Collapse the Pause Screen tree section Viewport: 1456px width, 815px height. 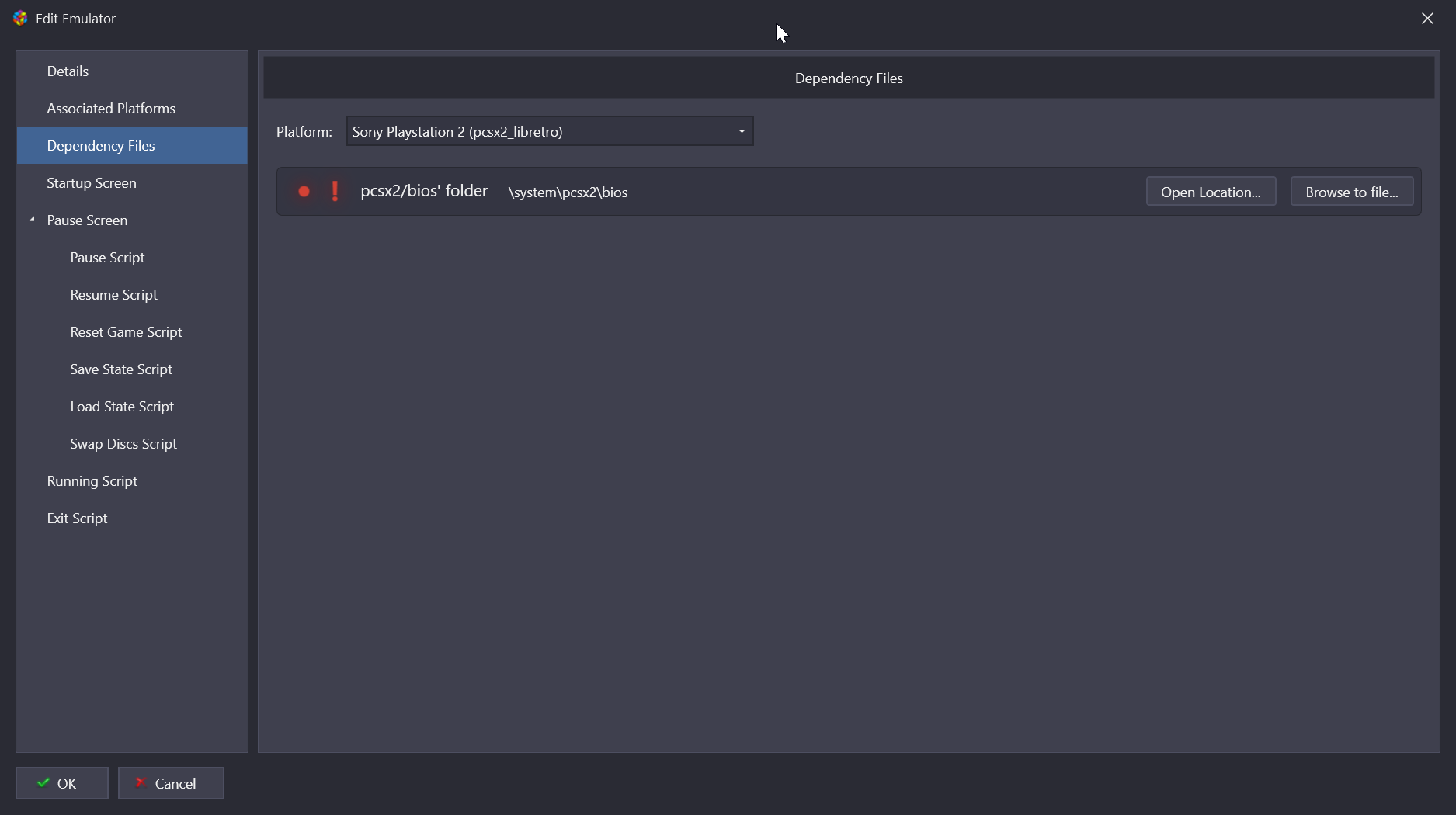tap(32, 220)
